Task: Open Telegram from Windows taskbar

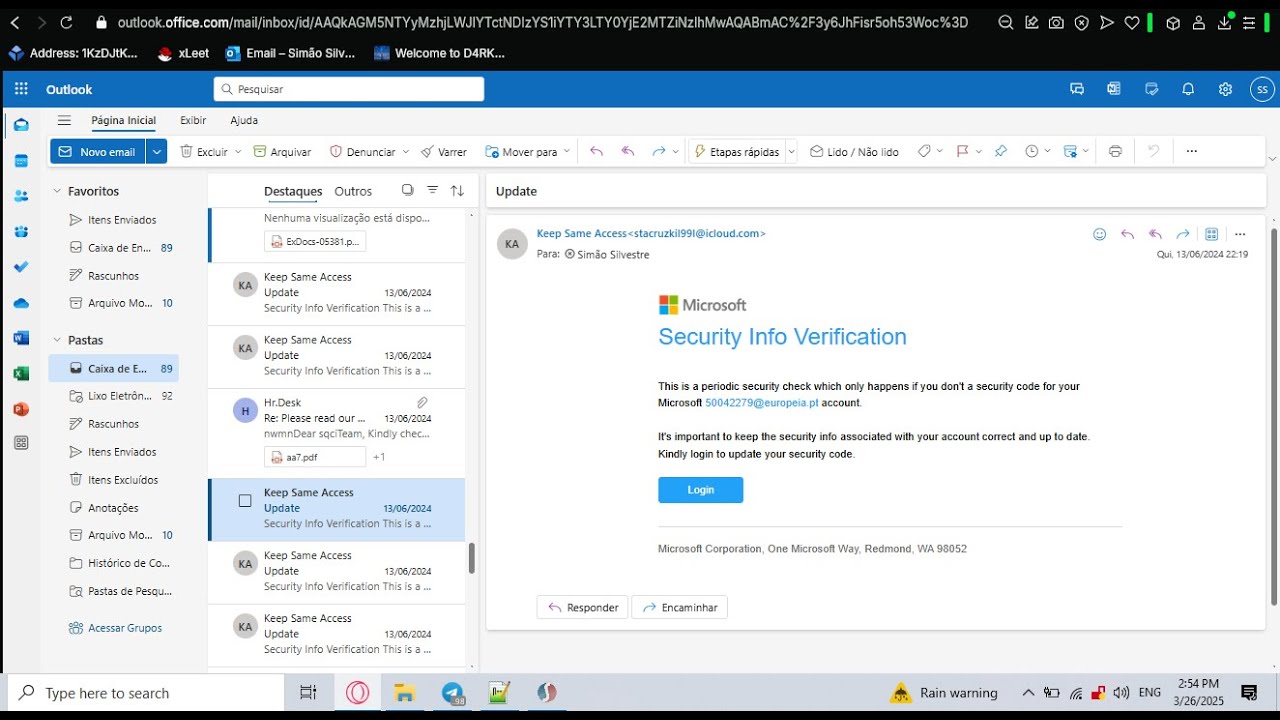Action: click(453, 692)
